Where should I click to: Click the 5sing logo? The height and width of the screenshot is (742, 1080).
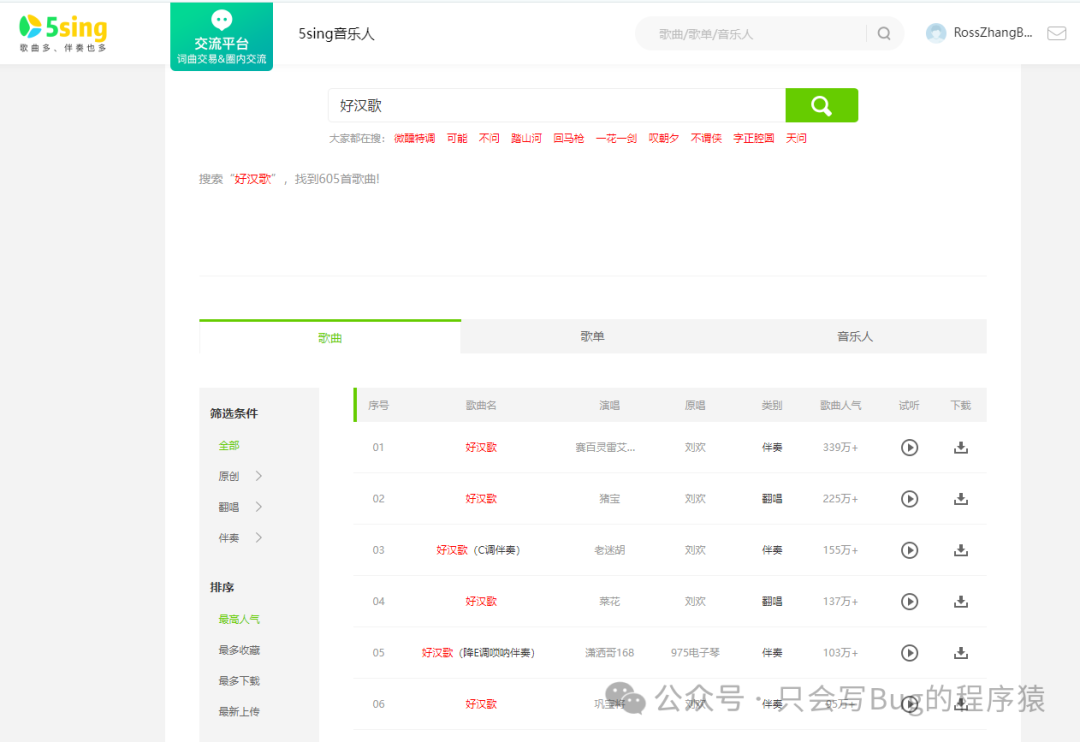pos(64,32)
